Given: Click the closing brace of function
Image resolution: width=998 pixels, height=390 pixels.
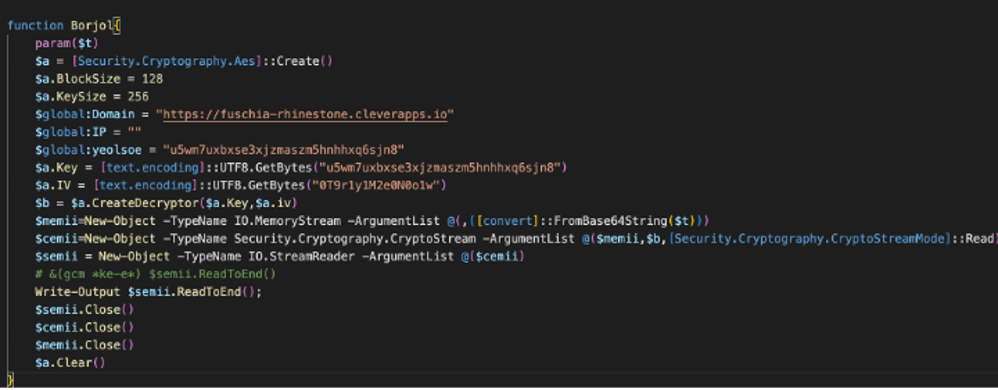Looking at the screenshot, I should pyautogui.click(x=10, y=379).
